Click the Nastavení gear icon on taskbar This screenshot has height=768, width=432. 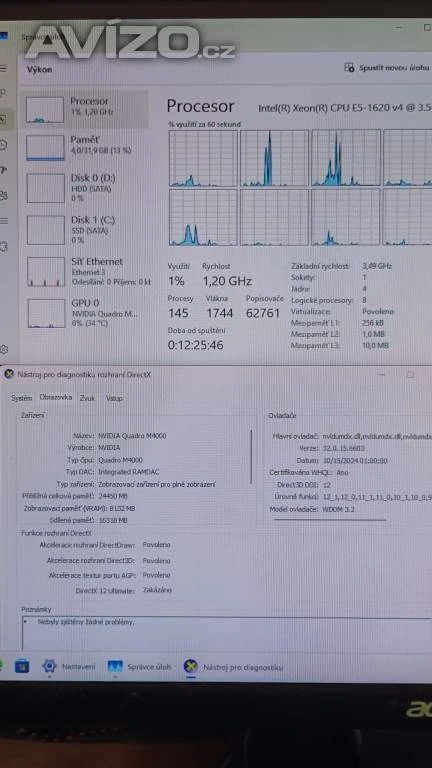(x=49, y=666)
